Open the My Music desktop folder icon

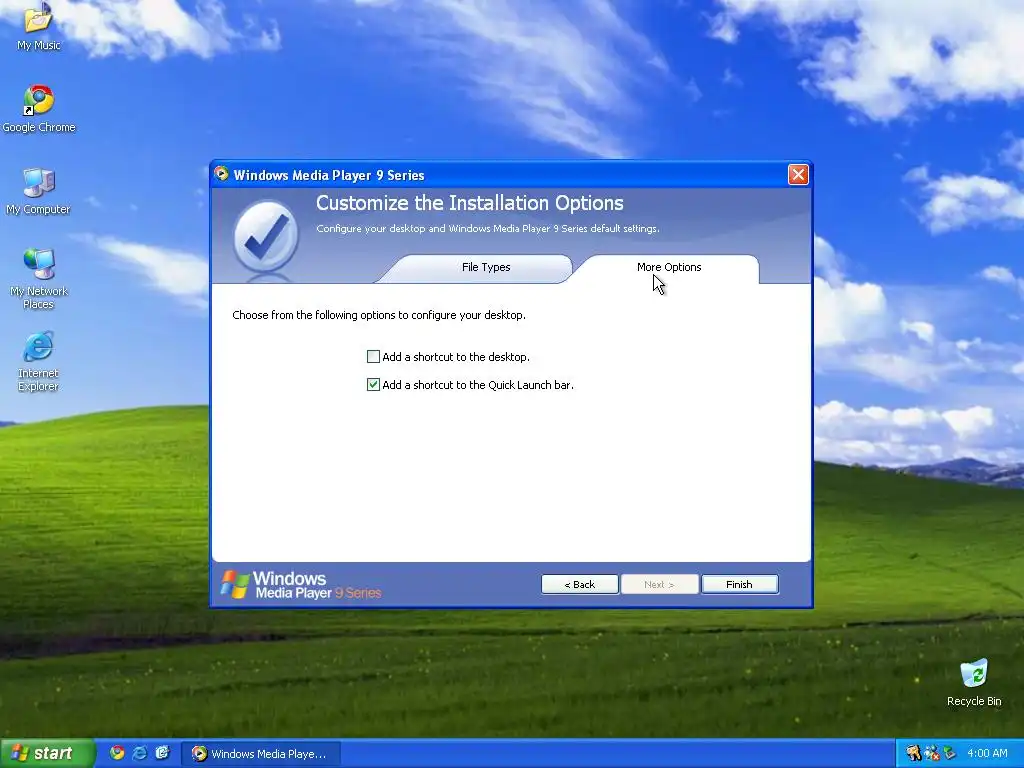(x=38, y=26)
